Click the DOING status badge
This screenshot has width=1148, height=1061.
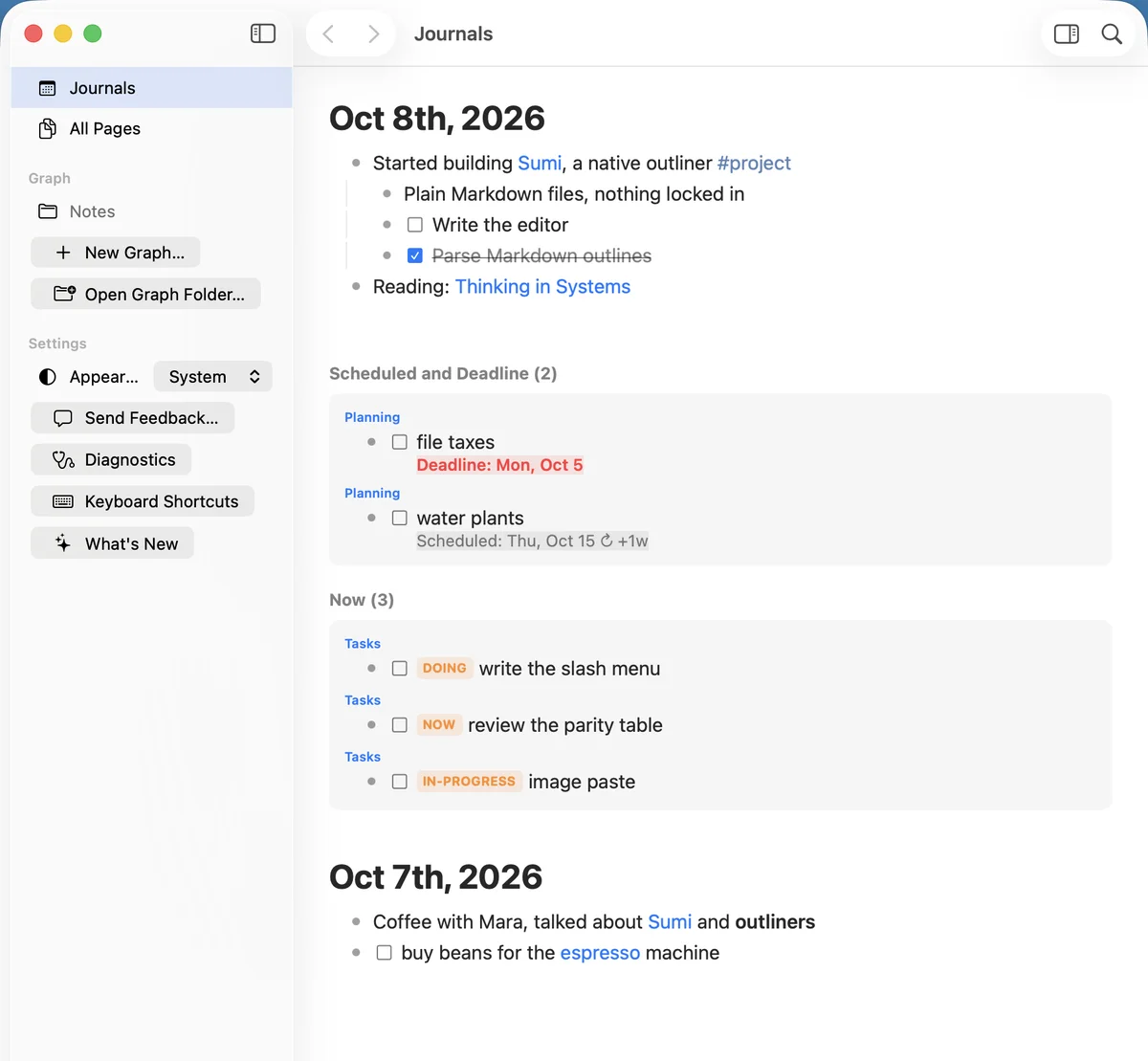click(x=445, y=669)
